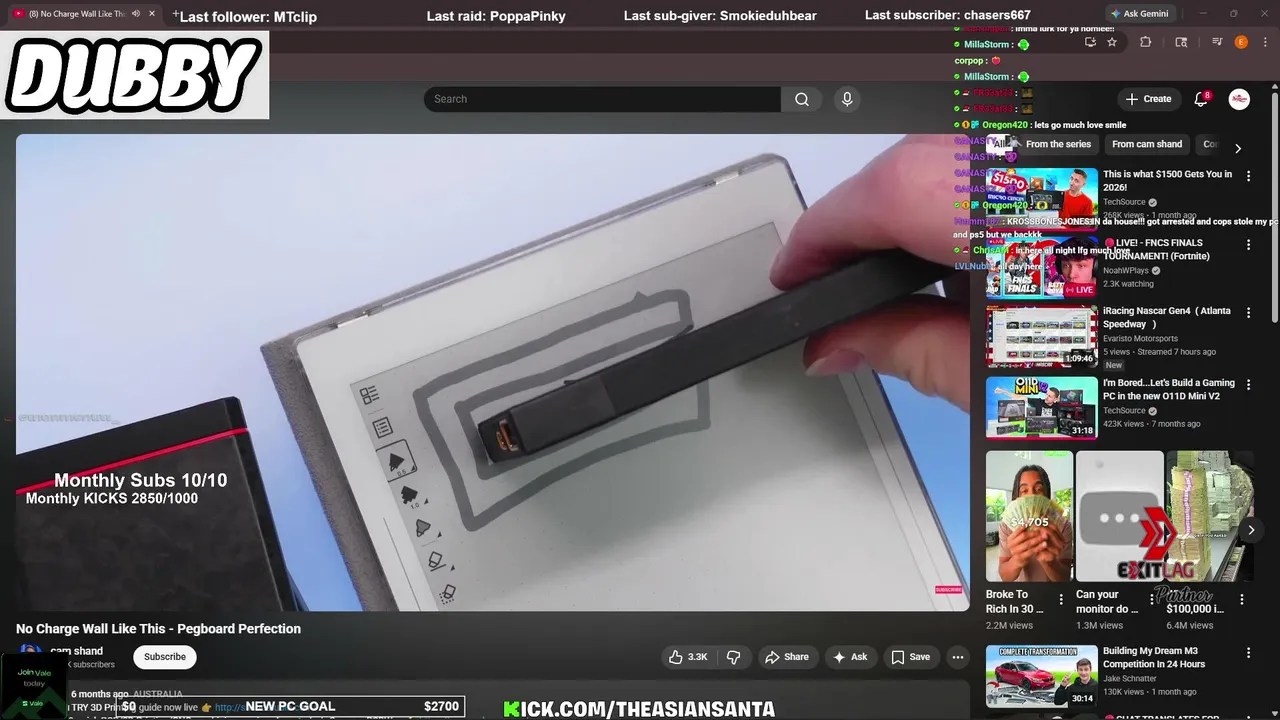Open options for 'Build a Gaming PC' video
Screen dimensions: 1280x720
coord(1248,385)
